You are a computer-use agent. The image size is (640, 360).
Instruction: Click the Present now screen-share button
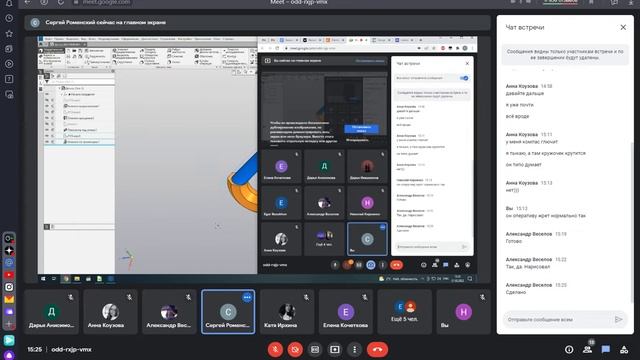pyautogui.click(x=335, y=349)
